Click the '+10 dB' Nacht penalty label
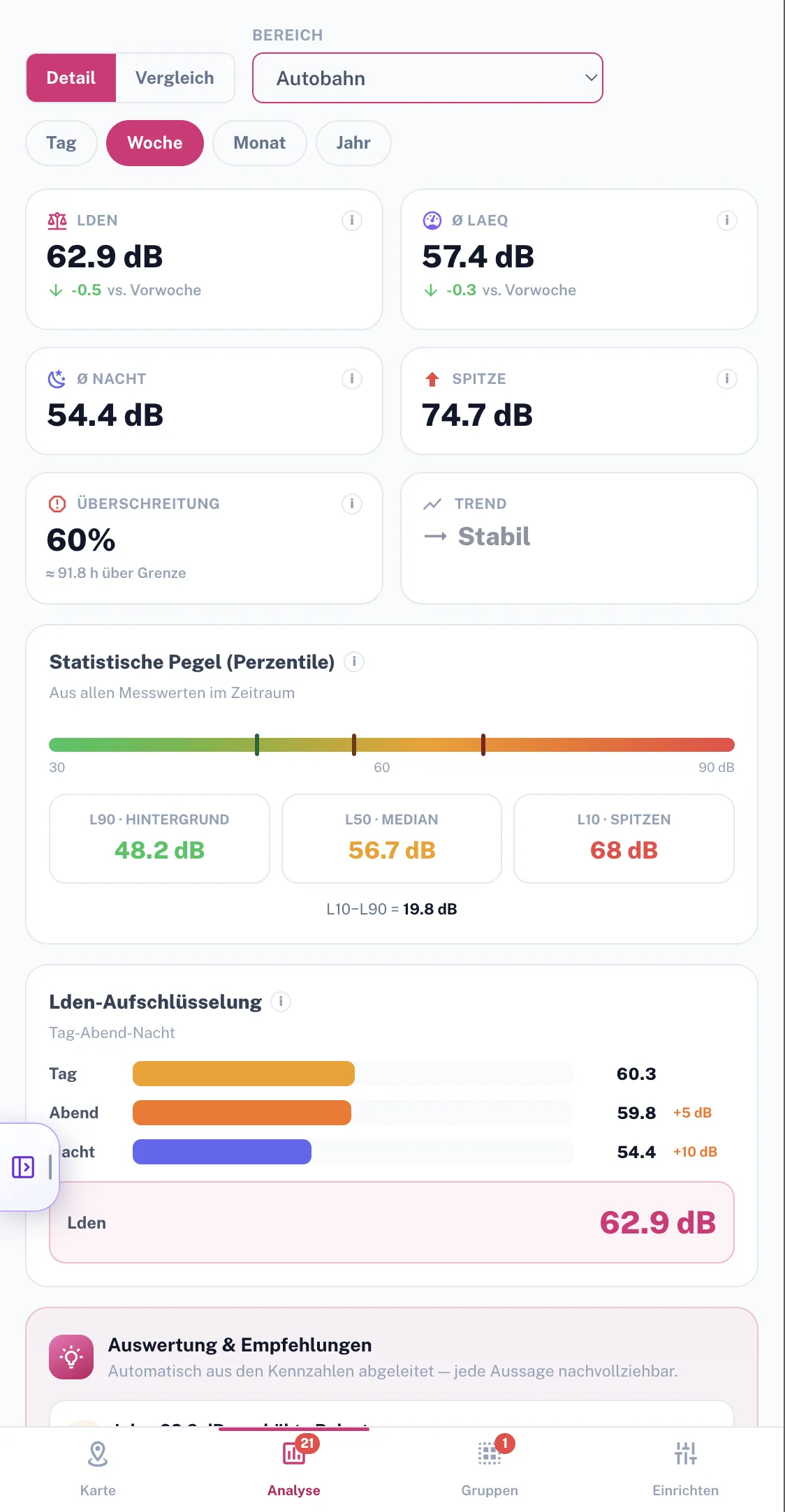Viewport: 785px width, 1512px height. (695, 1152)
